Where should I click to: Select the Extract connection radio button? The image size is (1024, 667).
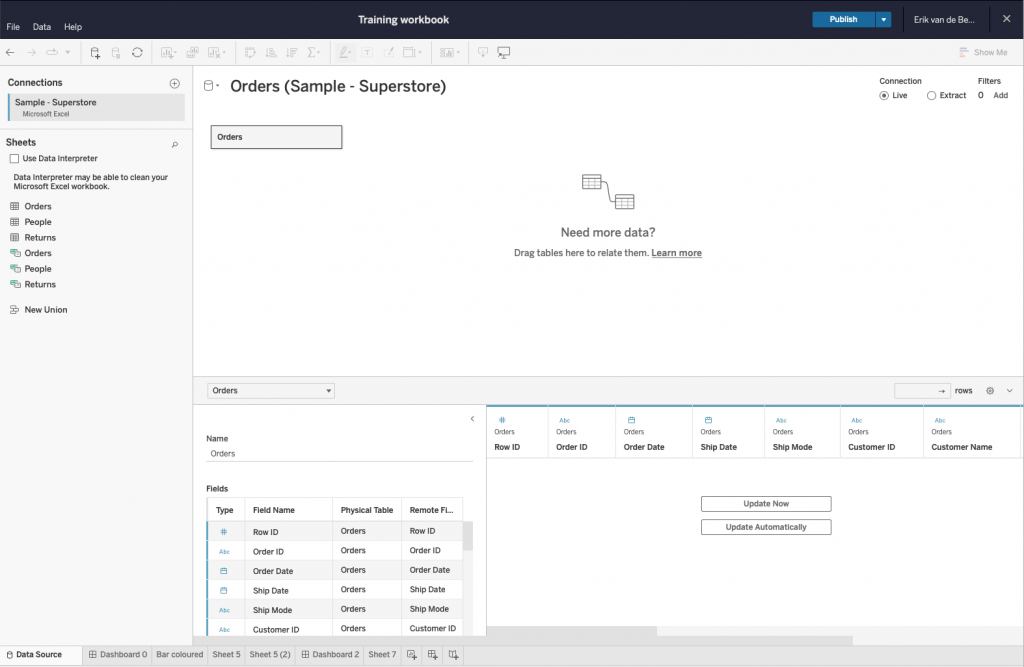(932, 96)
